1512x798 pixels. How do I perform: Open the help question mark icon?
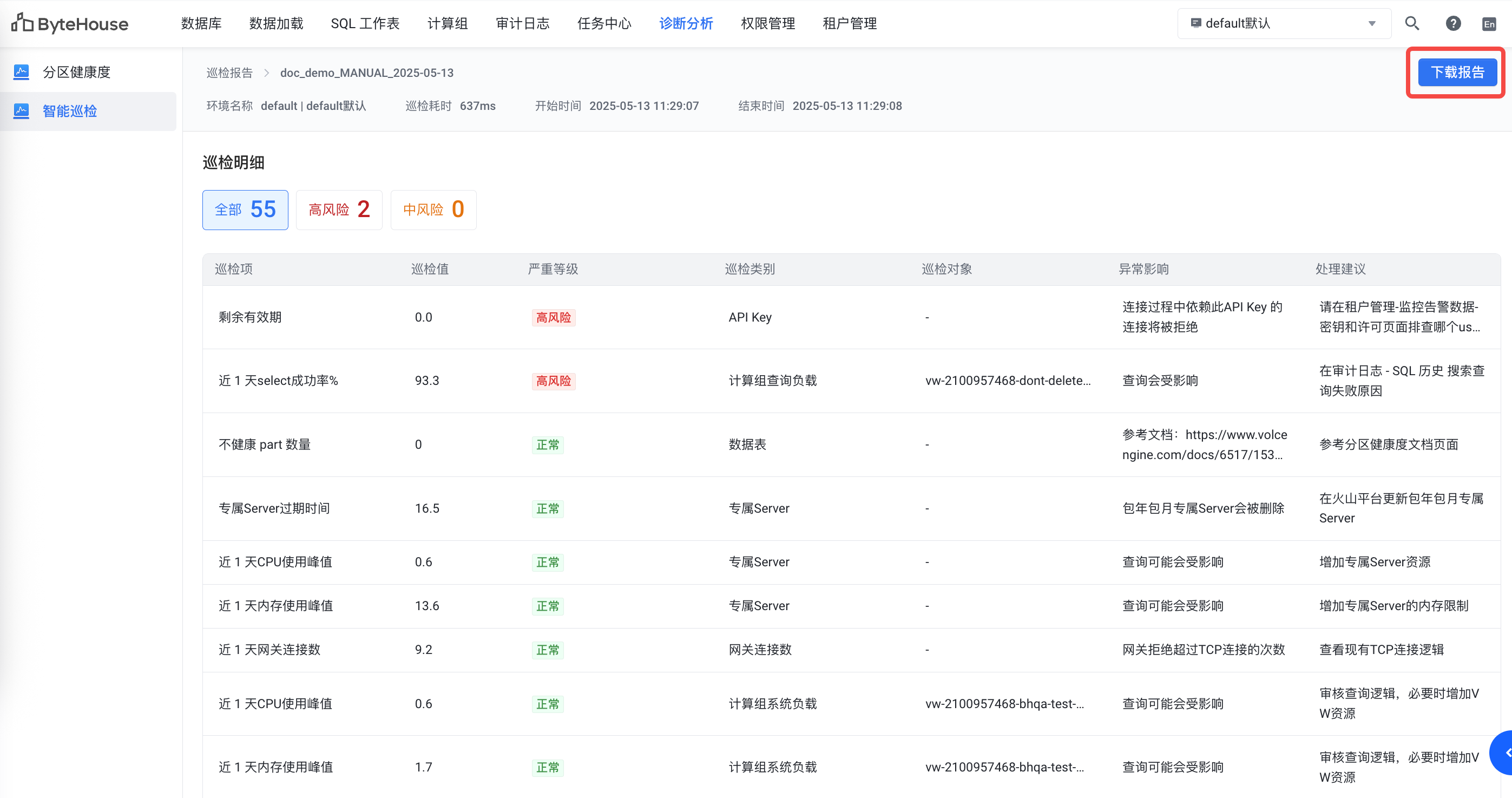pyautogui.click(x=1452, y=23)
